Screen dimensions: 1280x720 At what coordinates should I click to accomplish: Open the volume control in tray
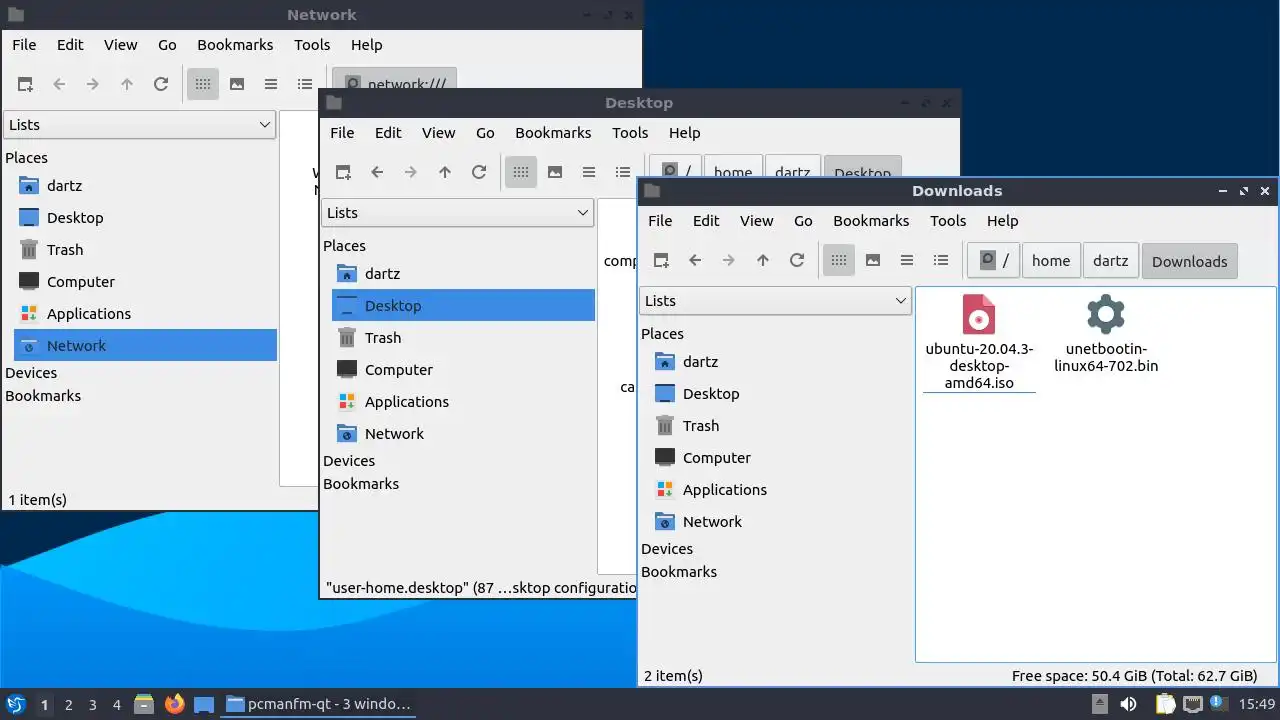[1128, 704]
